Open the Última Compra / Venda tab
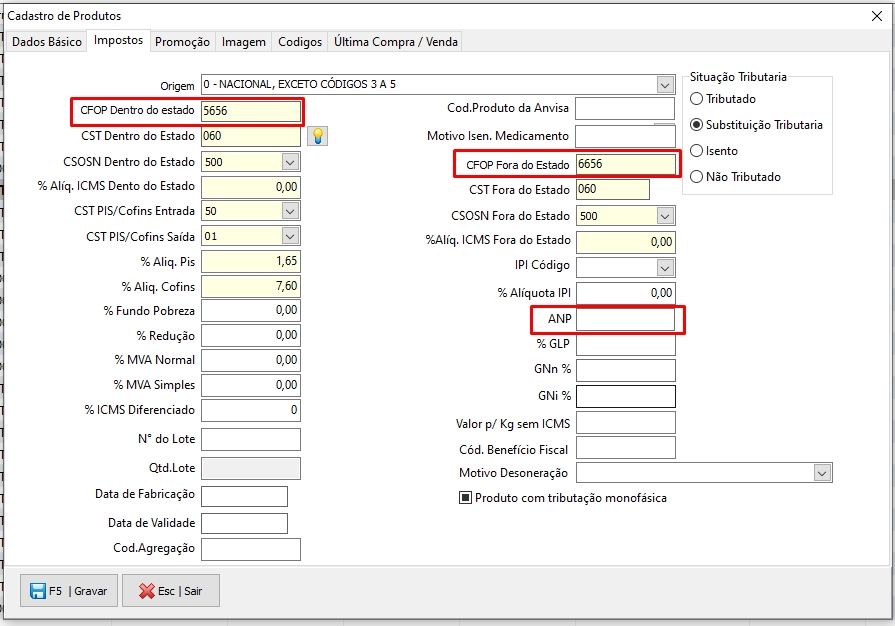 (395, 42)
